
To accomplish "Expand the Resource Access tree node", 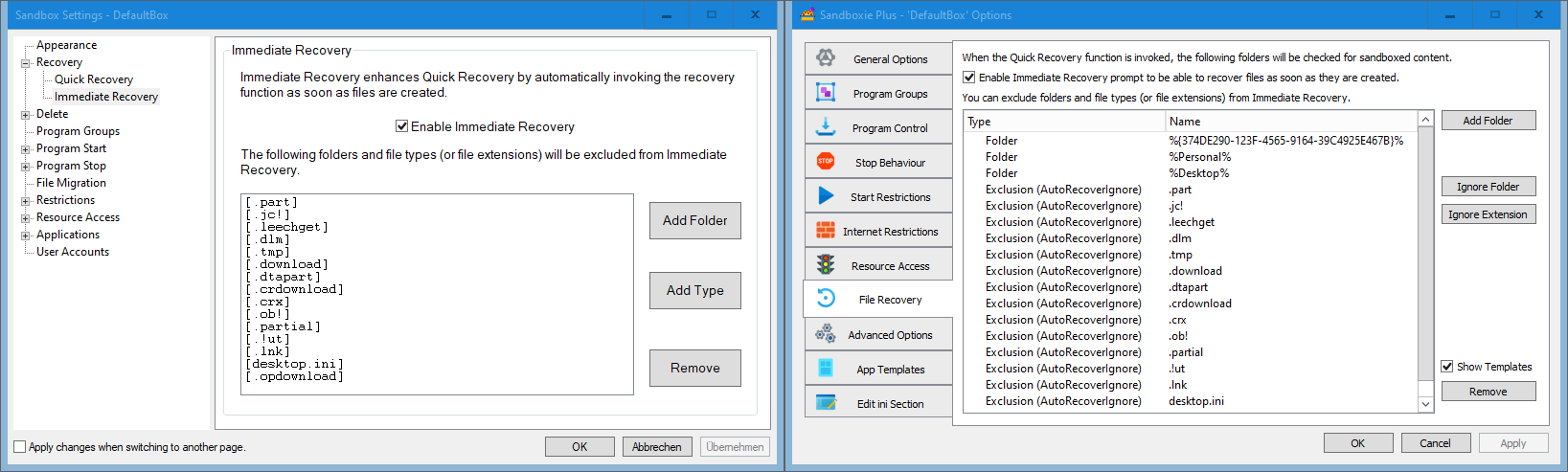I will point(26,218).
